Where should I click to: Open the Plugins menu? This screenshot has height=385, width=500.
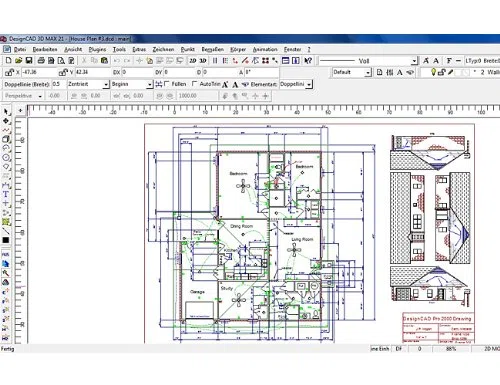point(97,49)
